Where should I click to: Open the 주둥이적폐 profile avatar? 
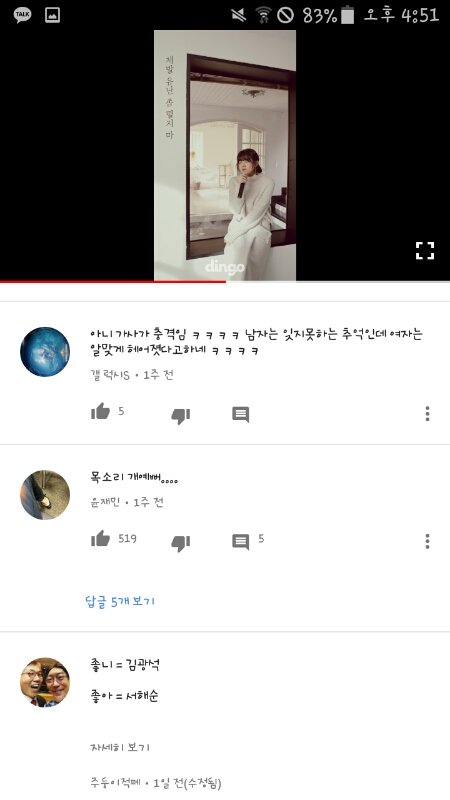point(45,682)
